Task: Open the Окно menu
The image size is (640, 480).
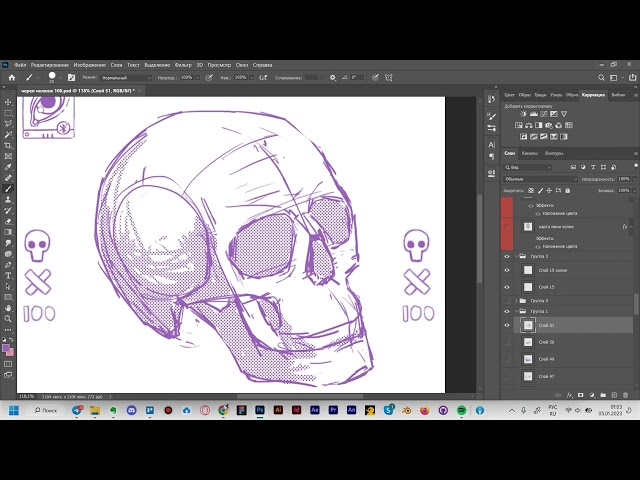Action: click(x=242, y=65)
